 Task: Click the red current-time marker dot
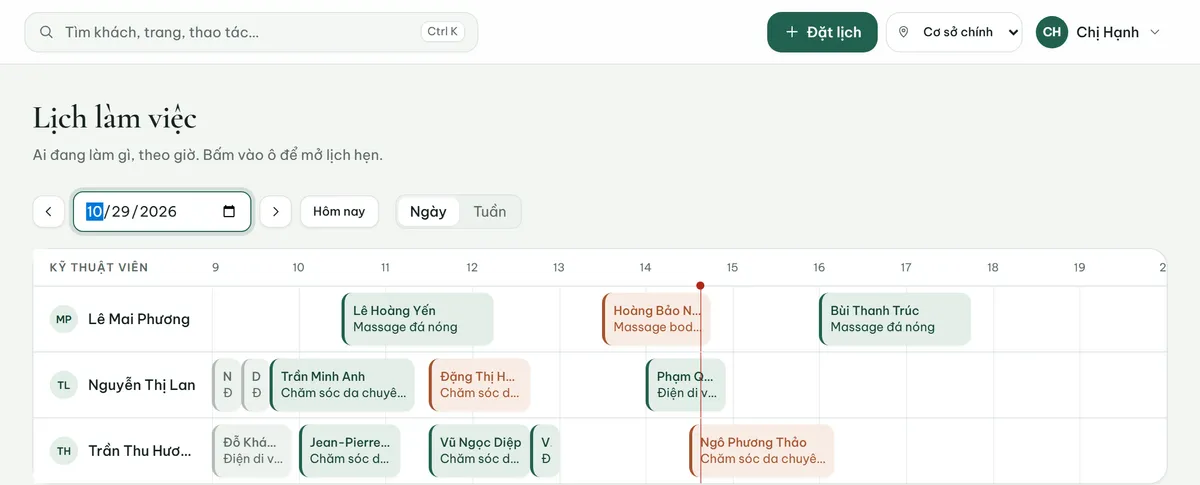[x=700, y=286]
